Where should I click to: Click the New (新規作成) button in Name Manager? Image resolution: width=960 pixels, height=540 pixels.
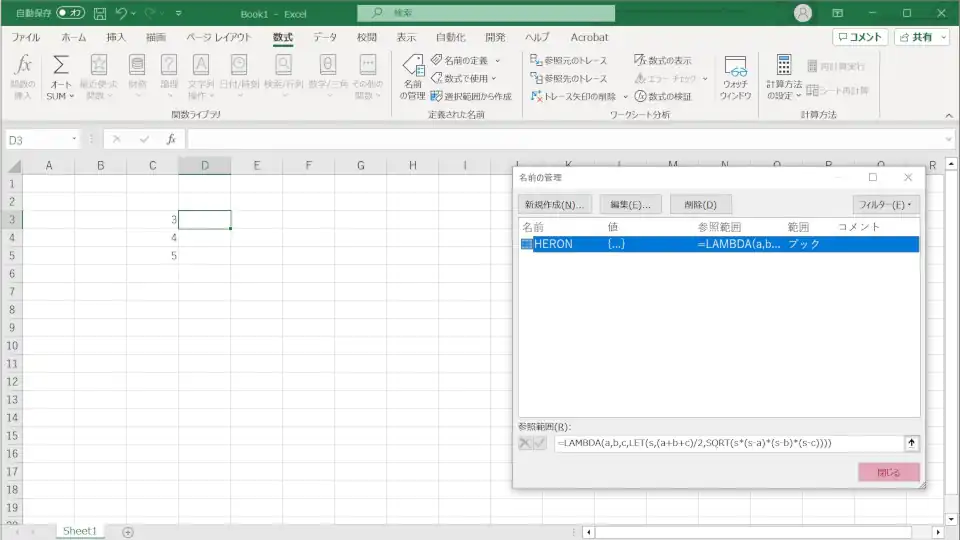pos(555,204)
